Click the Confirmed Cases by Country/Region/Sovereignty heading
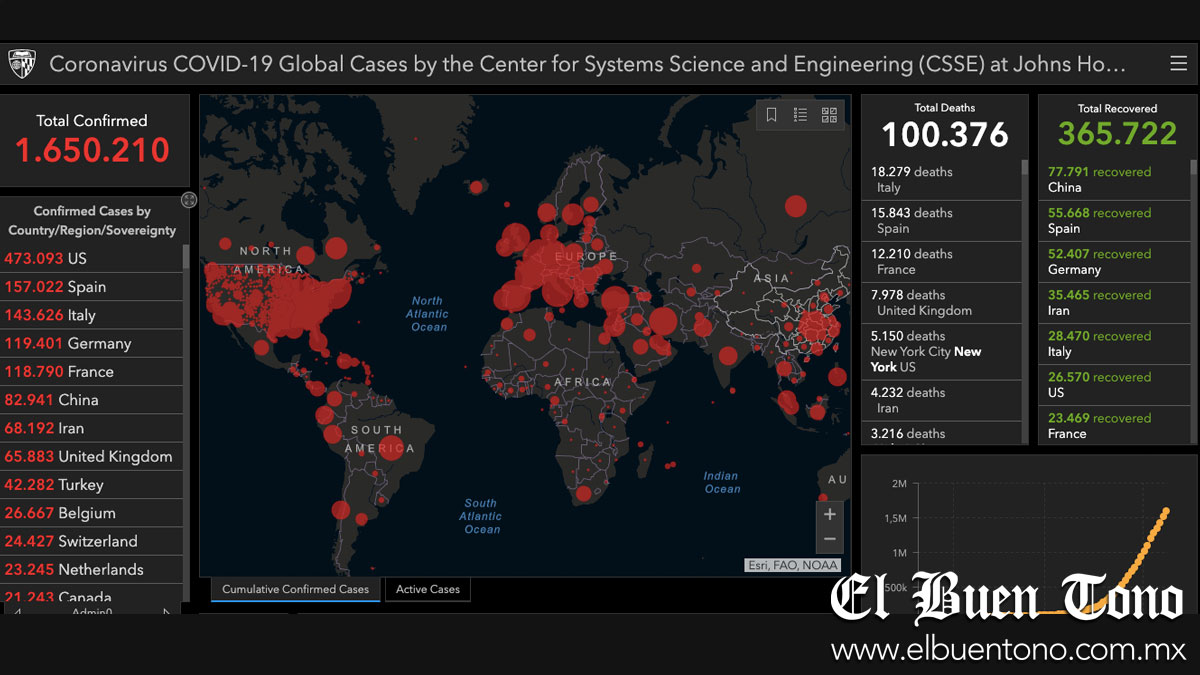This screenshot has width=1200, height=675. [92, 221]
